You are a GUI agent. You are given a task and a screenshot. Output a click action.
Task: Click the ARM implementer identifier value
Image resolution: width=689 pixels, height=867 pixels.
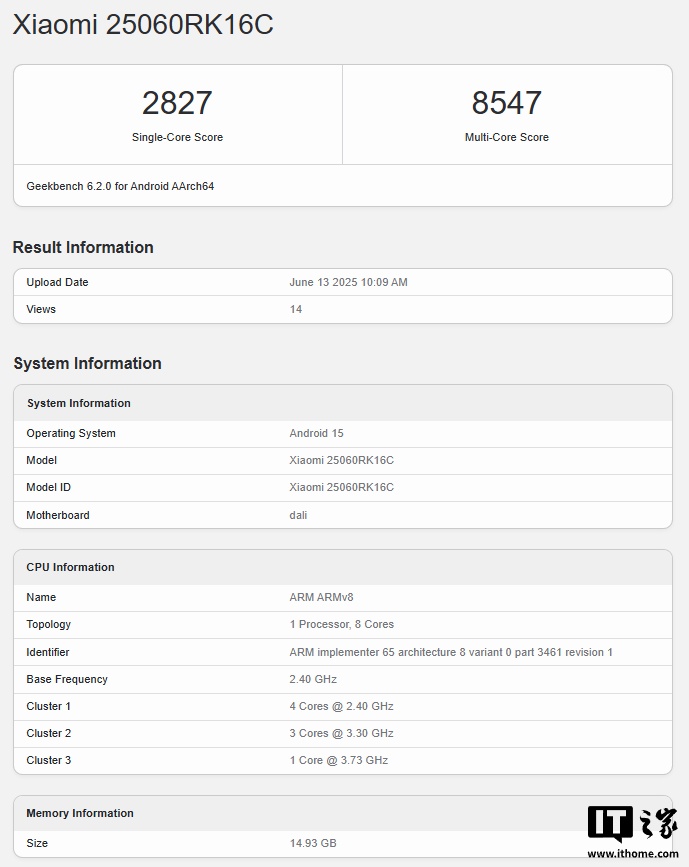(x=450, y=652)
